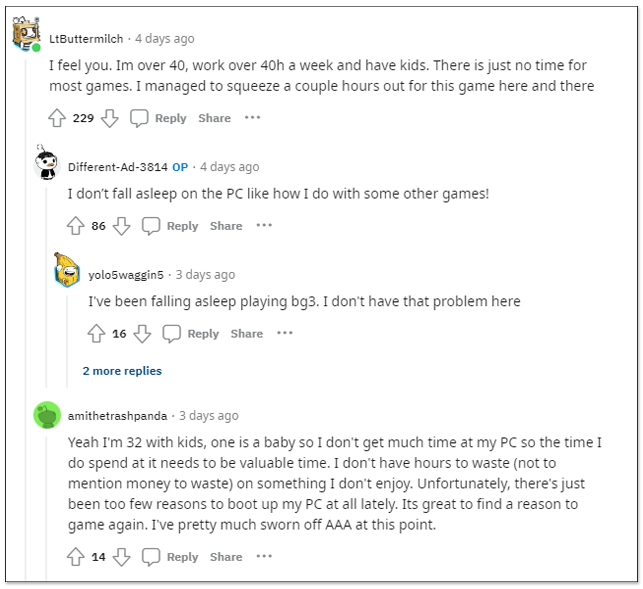The width and height of the screenshot is (643, 589).
Task: Downvote the comment with 86 points
Action: (x=121, y=226)
